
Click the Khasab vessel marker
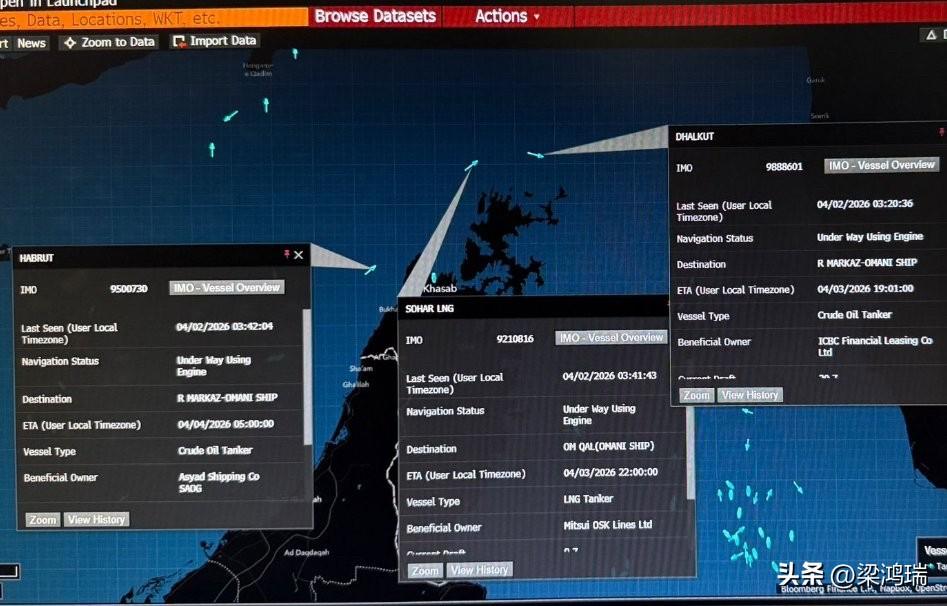pyautogui.click(x=434, y=278)
